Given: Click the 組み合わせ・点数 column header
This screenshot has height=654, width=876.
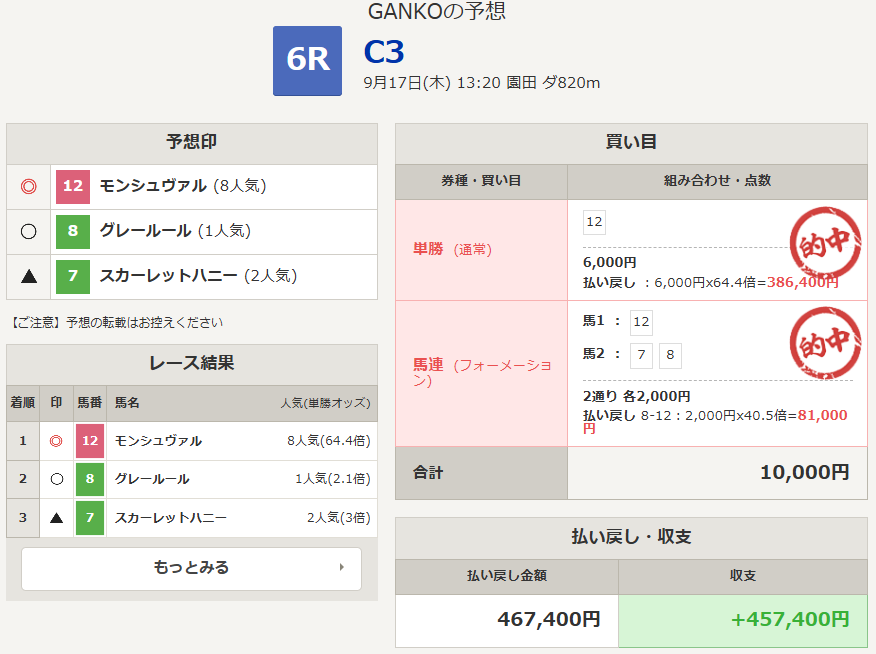Looking at the screenshot, I should click(717, 182).
